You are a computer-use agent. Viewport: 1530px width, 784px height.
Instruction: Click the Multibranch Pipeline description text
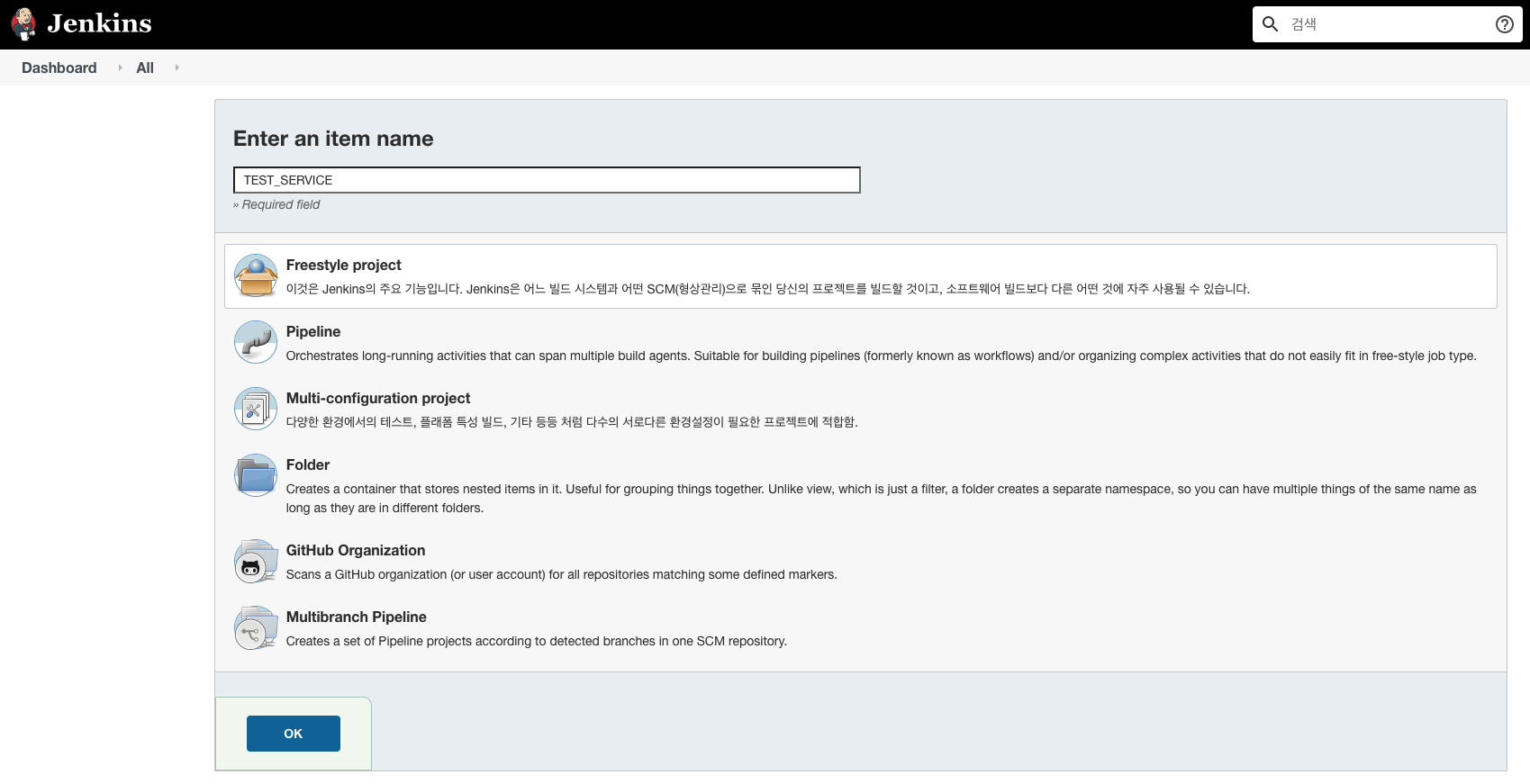pos(537,641)
